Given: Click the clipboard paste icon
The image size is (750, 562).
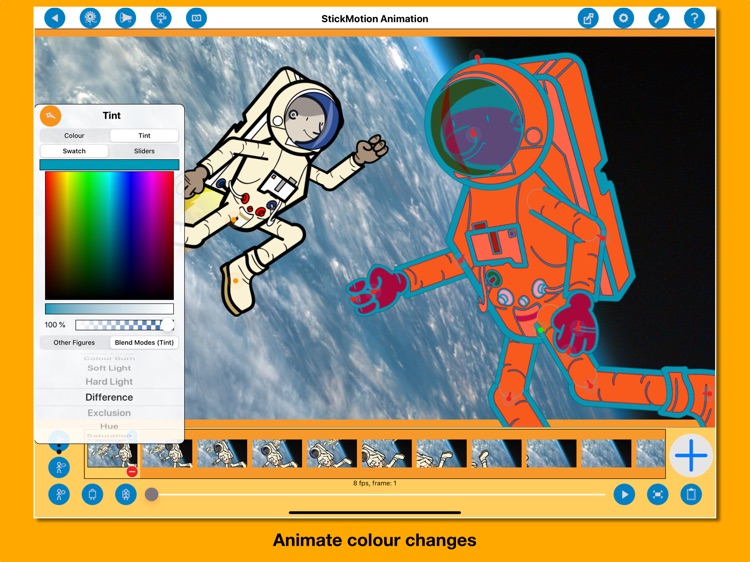Looking at the screenshot, I should tap(691, 494).
